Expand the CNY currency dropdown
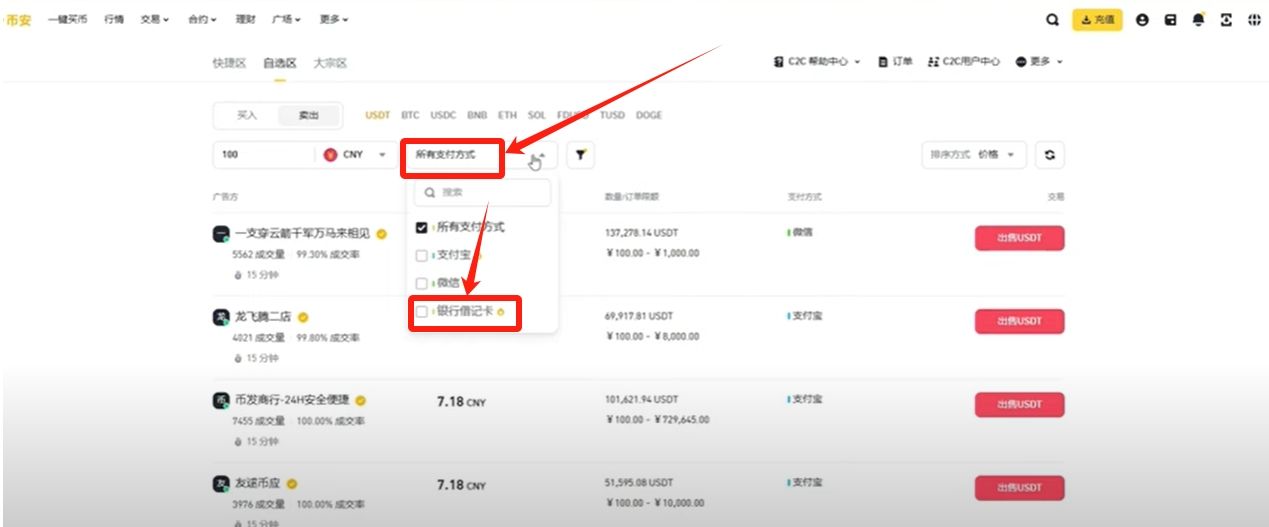The height and width of the screenshot is (527, 1269). pyautogui.click(x=356, y=155)
